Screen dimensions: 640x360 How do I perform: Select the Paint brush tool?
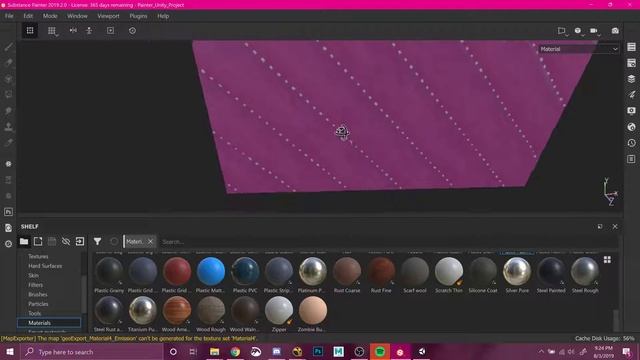pyautogui.click(x=9, y=47)
